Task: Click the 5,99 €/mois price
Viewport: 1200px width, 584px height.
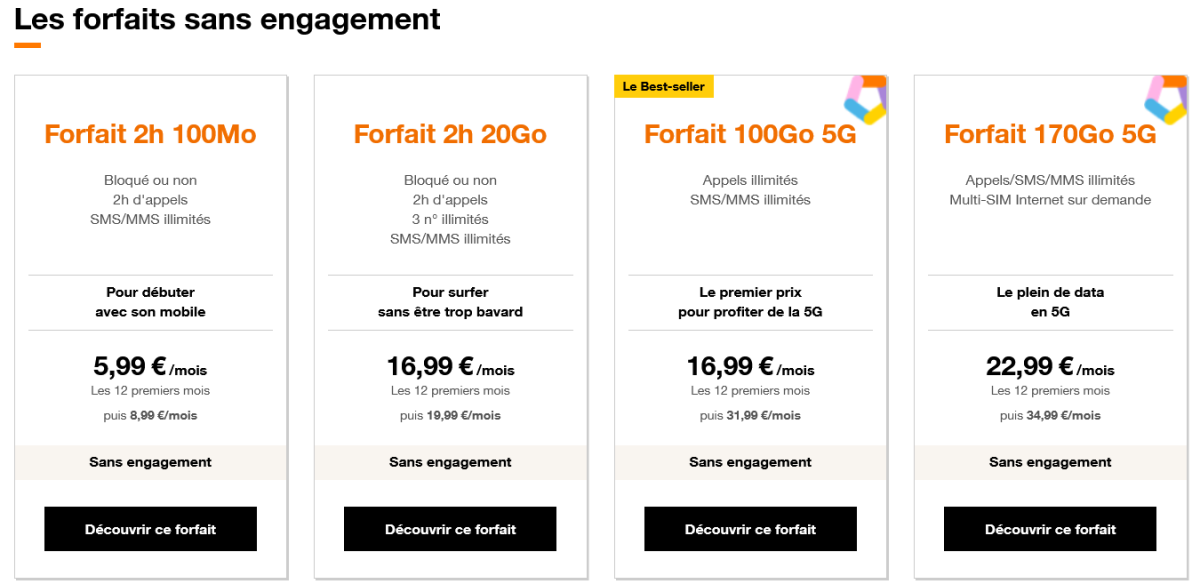Action: pos(150,367)
